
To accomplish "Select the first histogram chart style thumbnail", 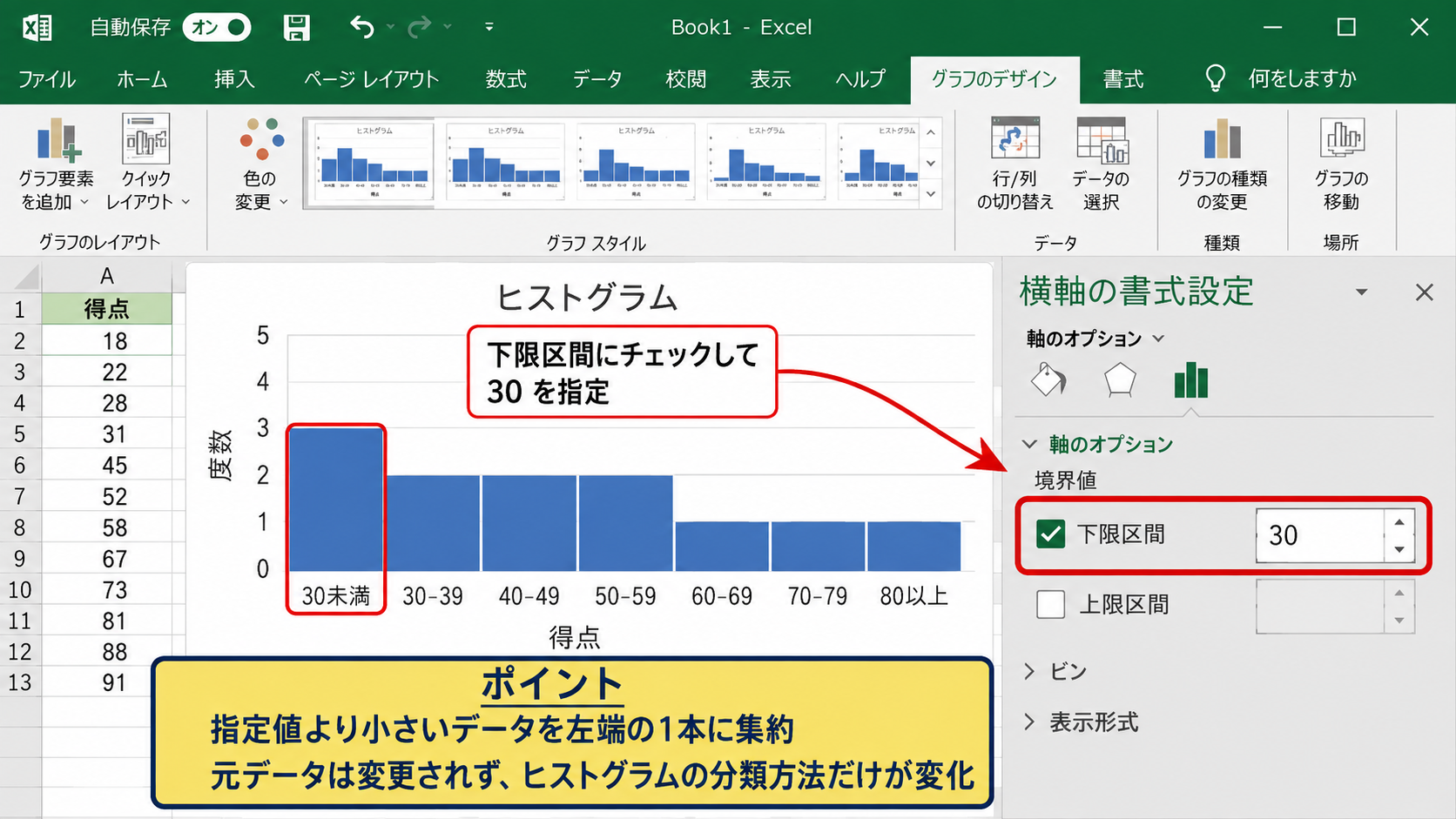I will 374,162.
